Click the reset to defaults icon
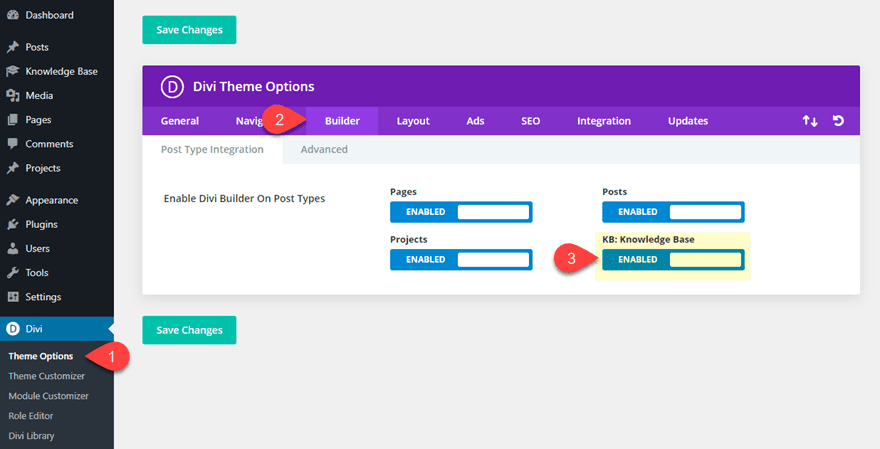880x449 pixels. point(838,121)
